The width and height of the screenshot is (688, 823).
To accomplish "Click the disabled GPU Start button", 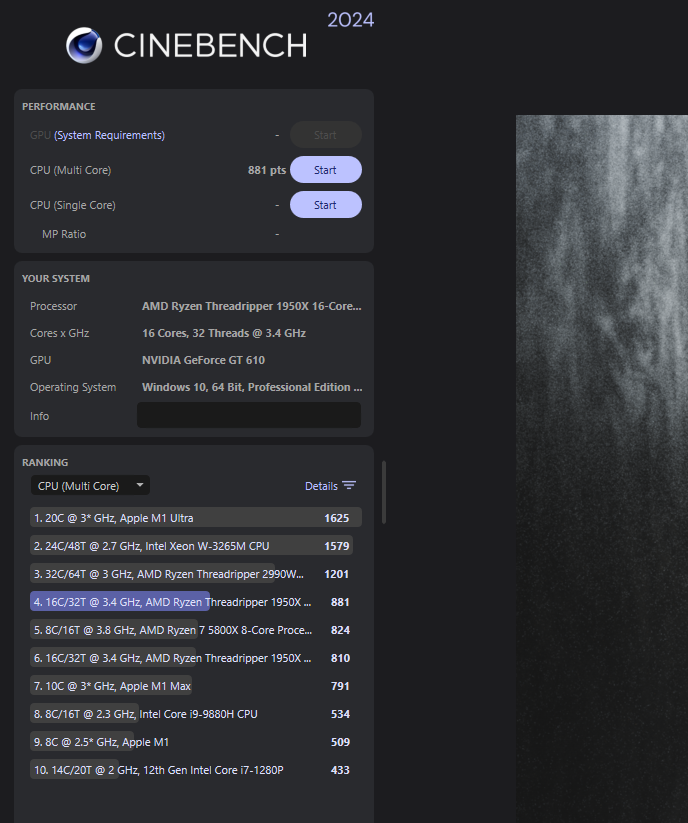I will (x=325, y=135).
